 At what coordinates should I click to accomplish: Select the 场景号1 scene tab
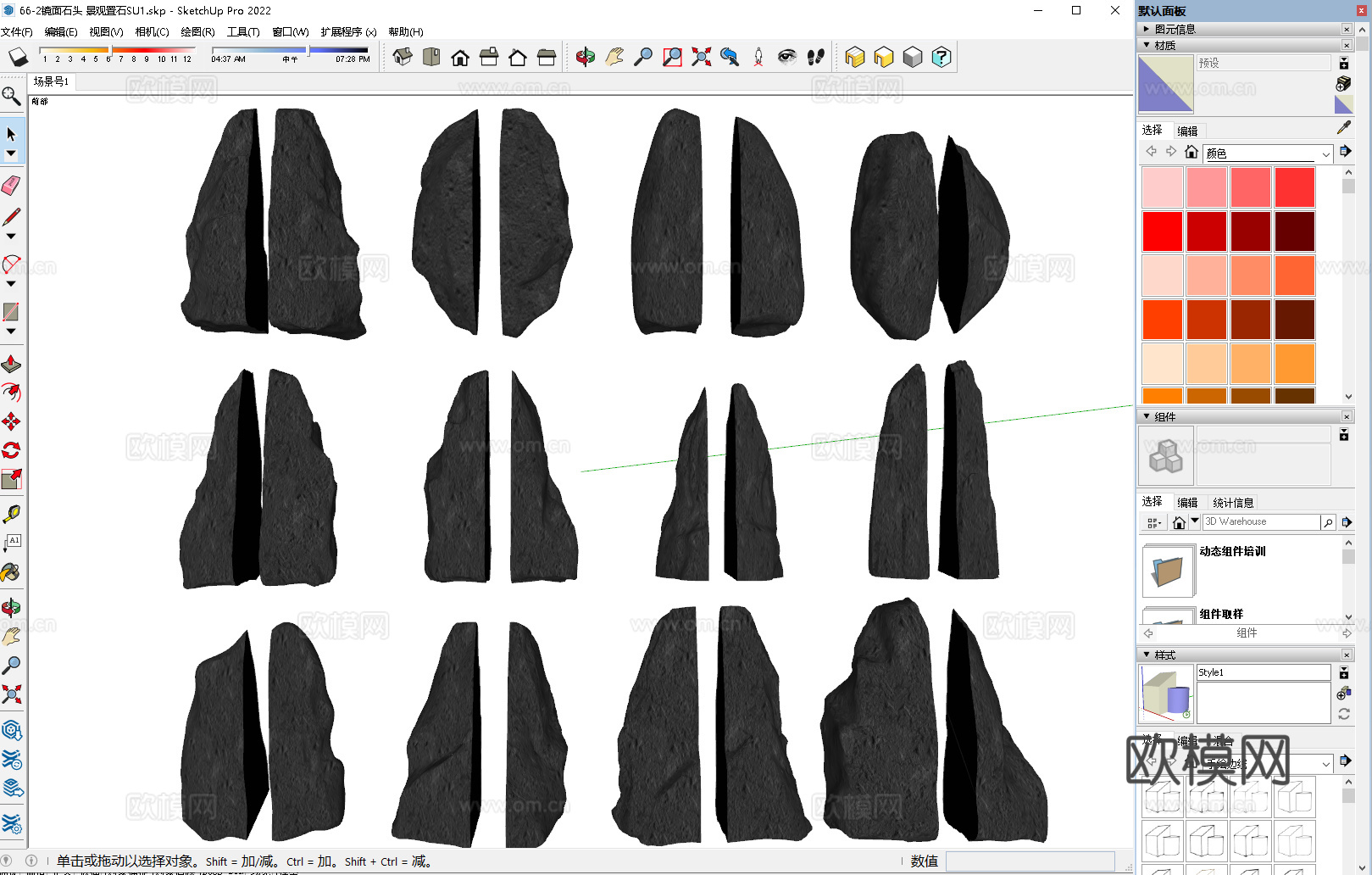(x=51, y=81)
